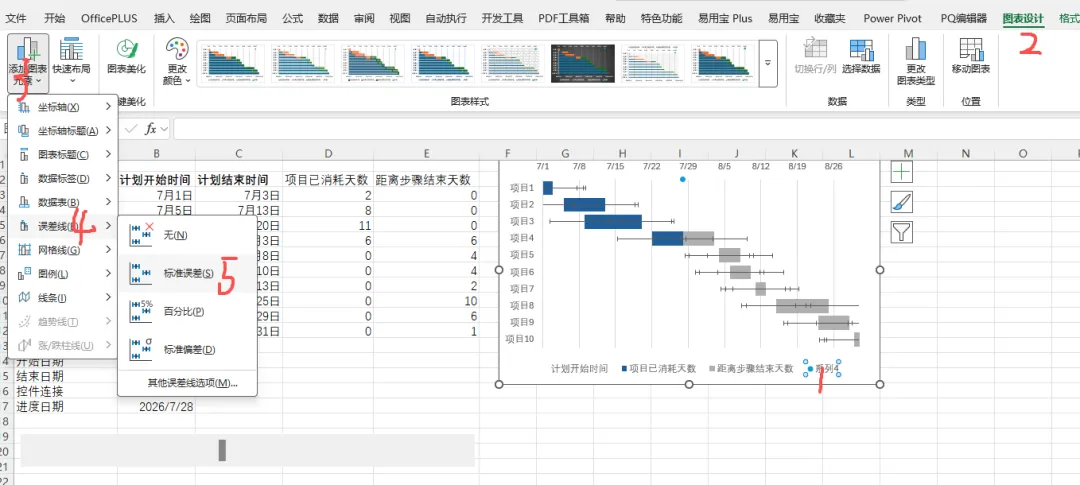Expand the 图例(L) submenu
The height and width of the screenshot is (485, 1080).
[63, 274]
